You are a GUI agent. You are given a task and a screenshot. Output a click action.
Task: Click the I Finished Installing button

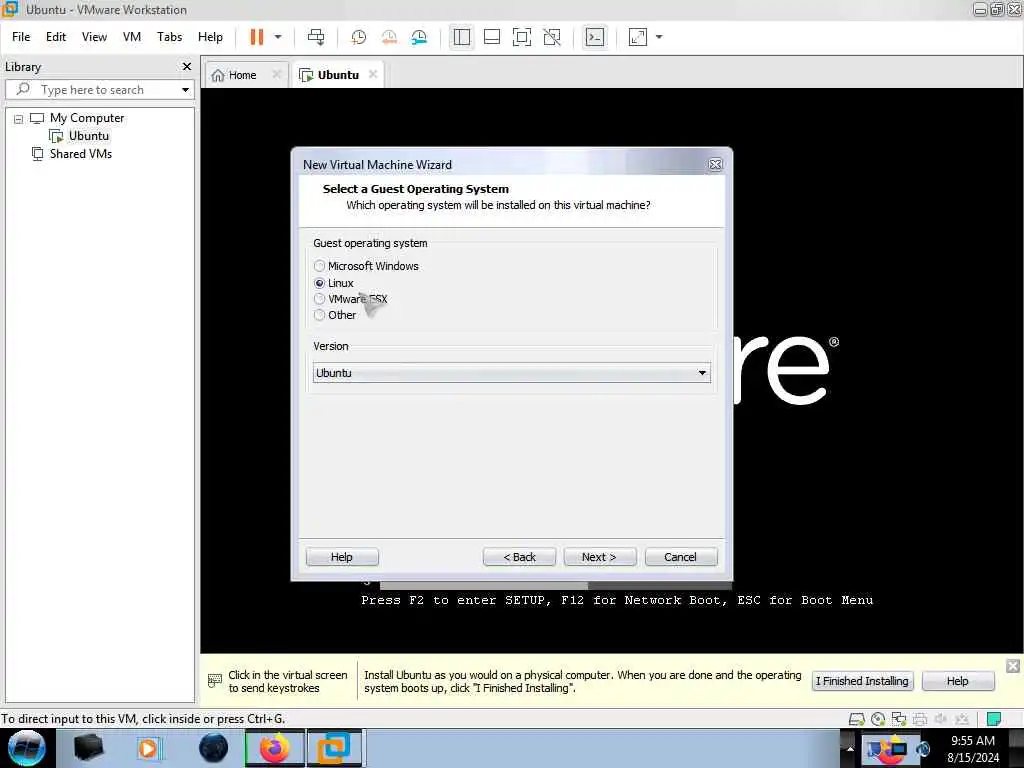862,681
